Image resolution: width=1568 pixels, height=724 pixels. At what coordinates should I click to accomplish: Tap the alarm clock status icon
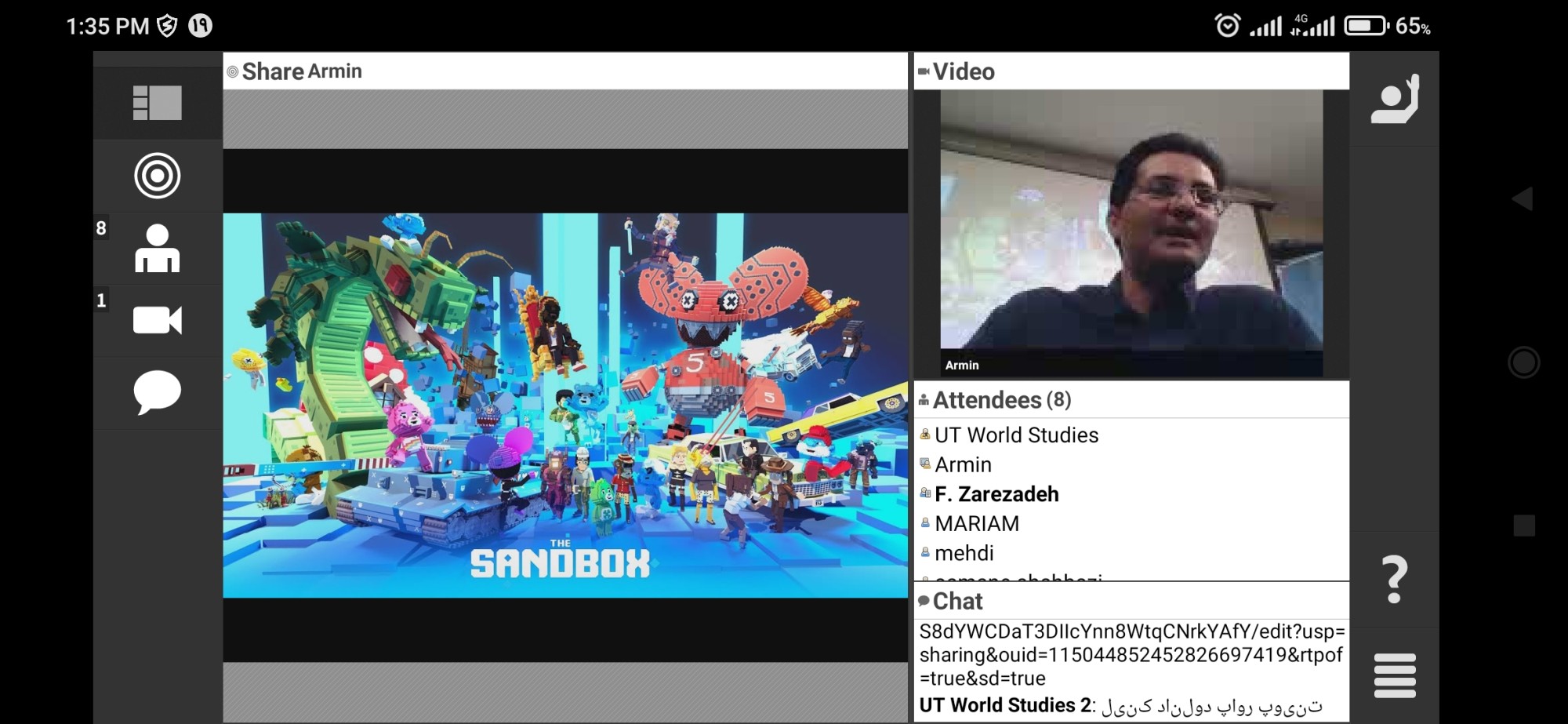[x=1228, y=26]
